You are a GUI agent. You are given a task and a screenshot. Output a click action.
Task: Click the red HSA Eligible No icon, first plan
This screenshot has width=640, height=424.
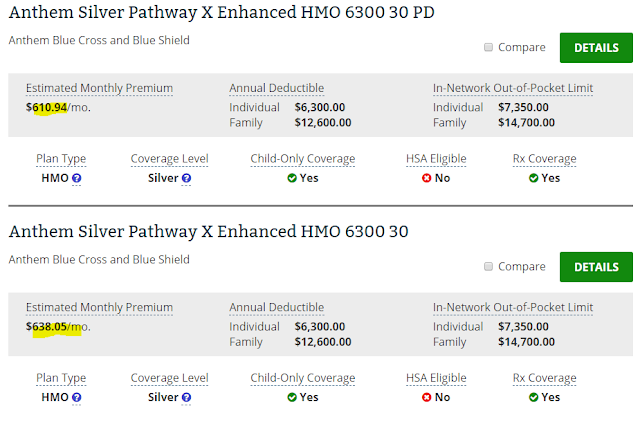point(427,178)
